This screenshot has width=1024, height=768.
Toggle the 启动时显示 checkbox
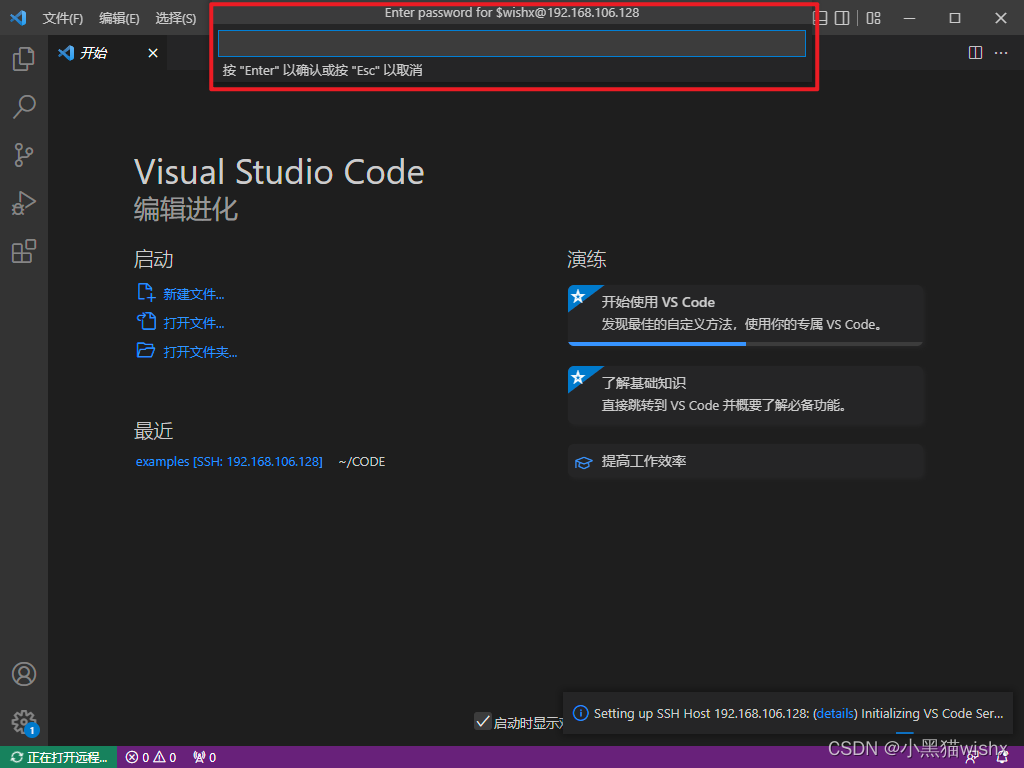click(484, 721)
